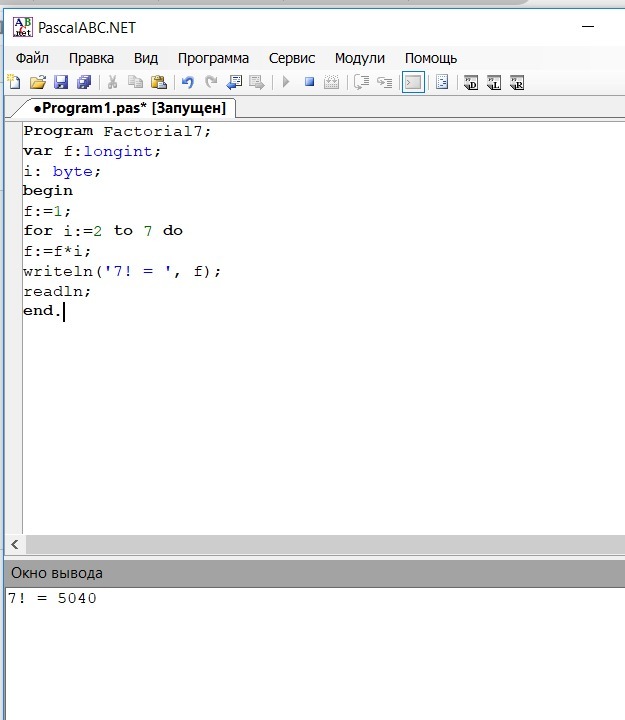Open the Помощь menu
Screen dimensions: 625x720
[x=431, y=58]
